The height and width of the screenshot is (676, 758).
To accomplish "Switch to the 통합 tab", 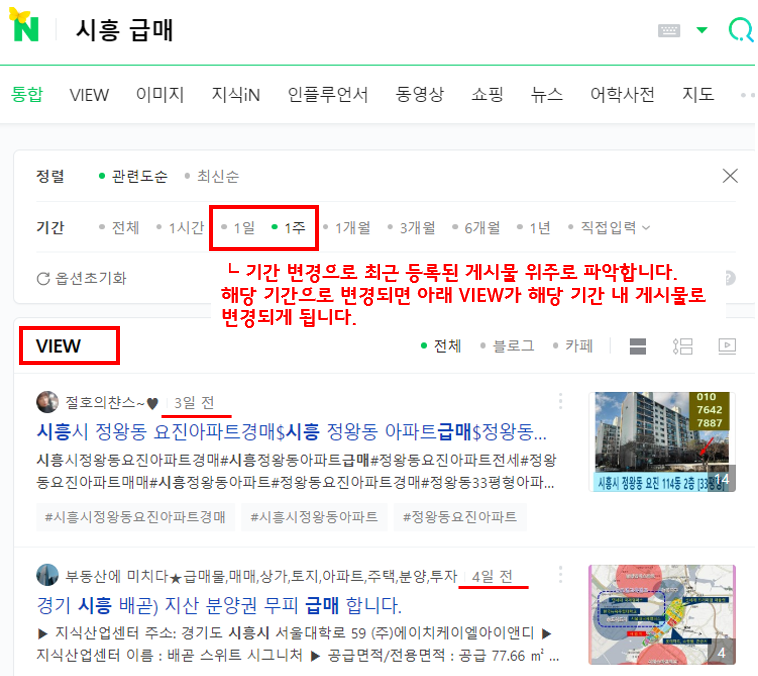I will coord(27,94).
